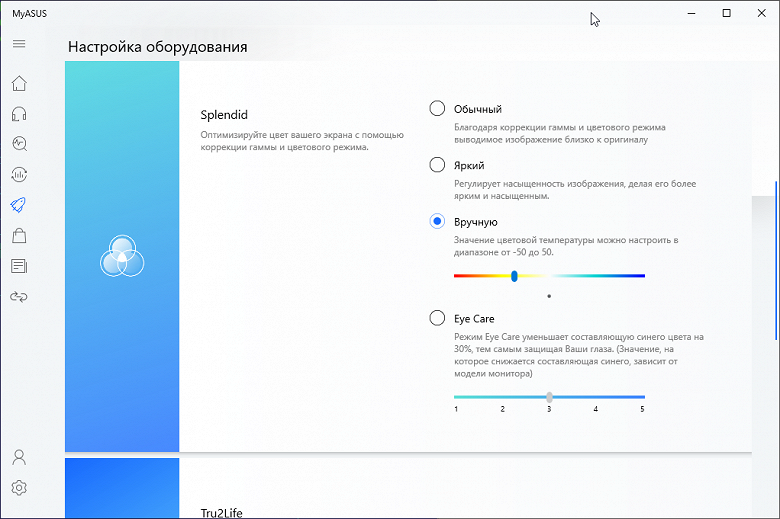
Task: Click the Eye Care description paragraph
Action: point(579,355)
